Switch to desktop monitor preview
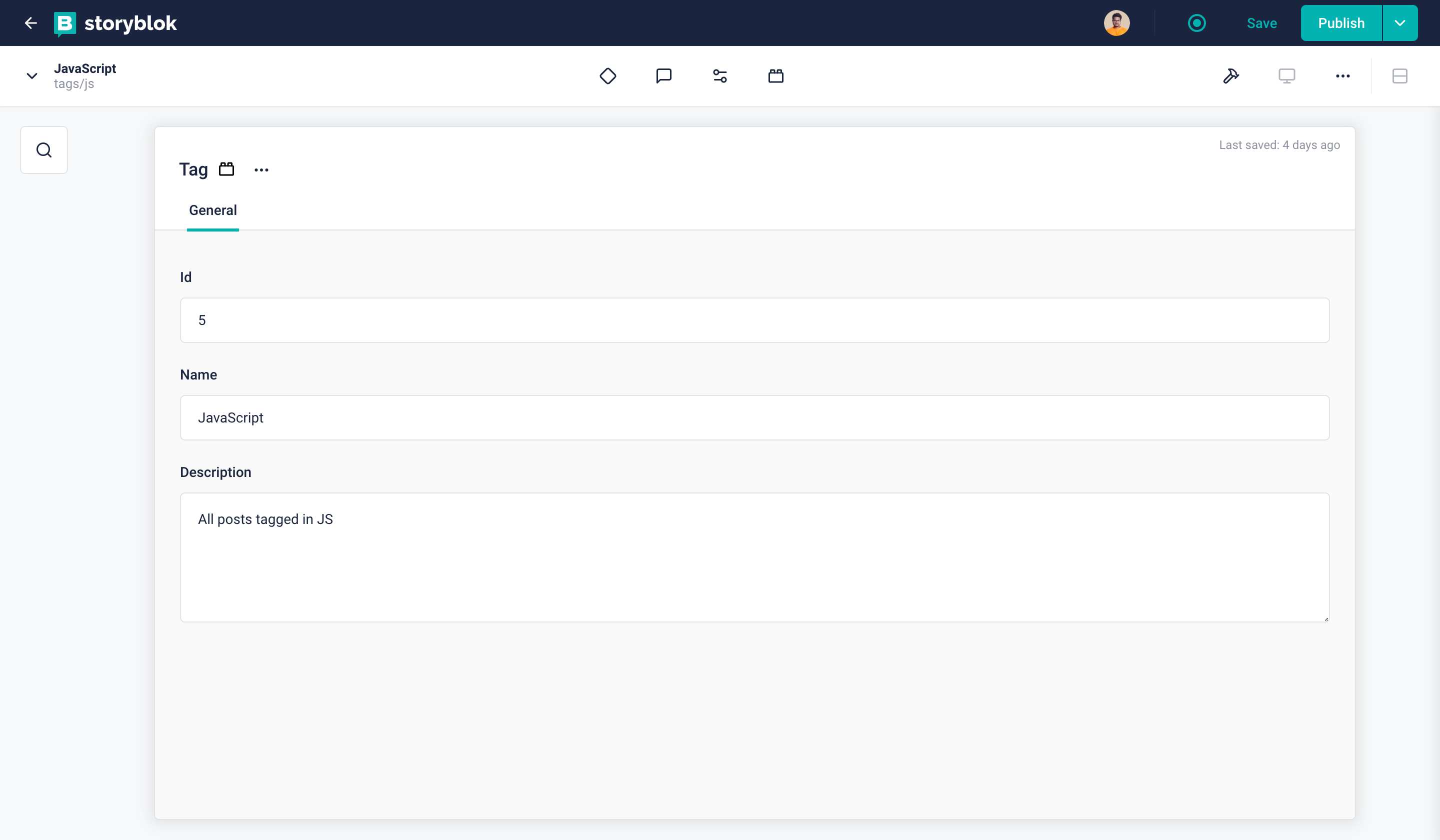1440x840 pixels. [x=1287, y=76]
